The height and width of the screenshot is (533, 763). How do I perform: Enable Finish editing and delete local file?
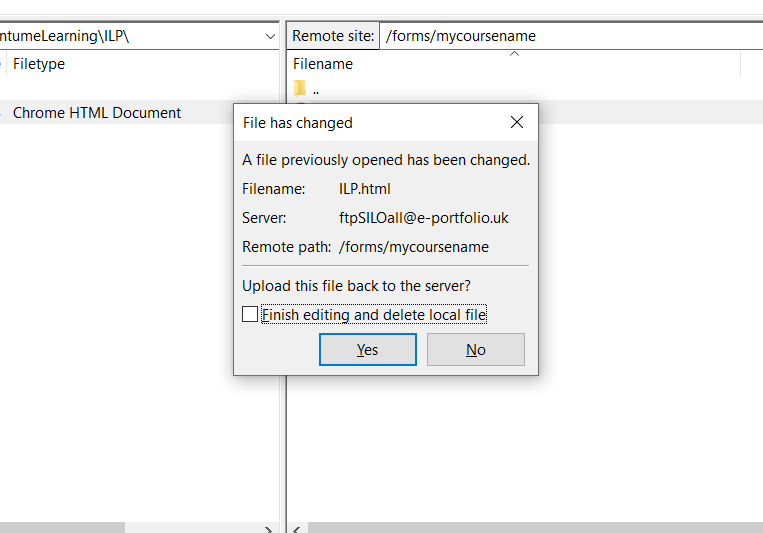click(x=250, y=314)
